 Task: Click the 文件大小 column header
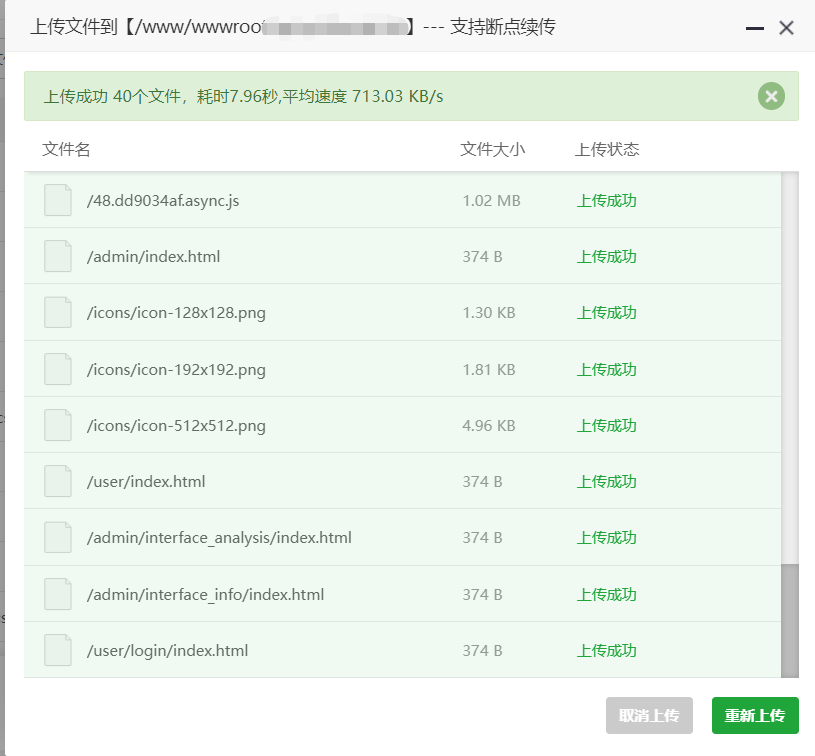[x=492, y=150]
